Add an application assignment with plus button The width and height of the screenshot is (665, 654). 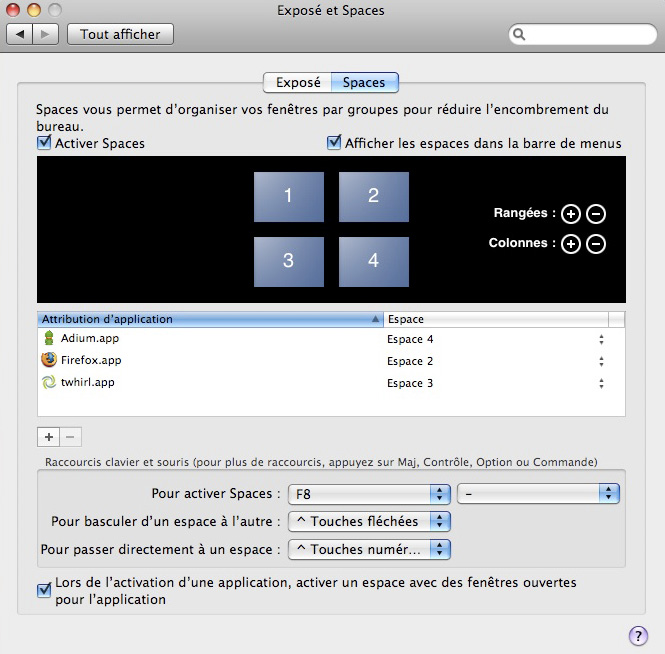pos(49,436)
